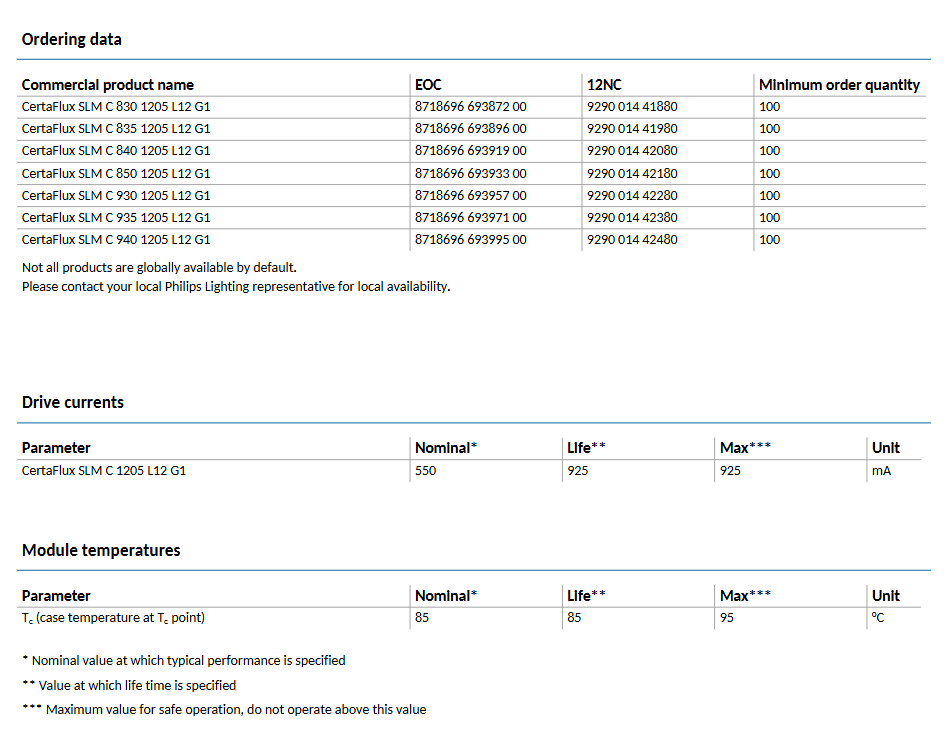Select 'CertaFlux SLM C 940 1205 L12 G1'
This screenshot has width=948, height=749.
116,239
